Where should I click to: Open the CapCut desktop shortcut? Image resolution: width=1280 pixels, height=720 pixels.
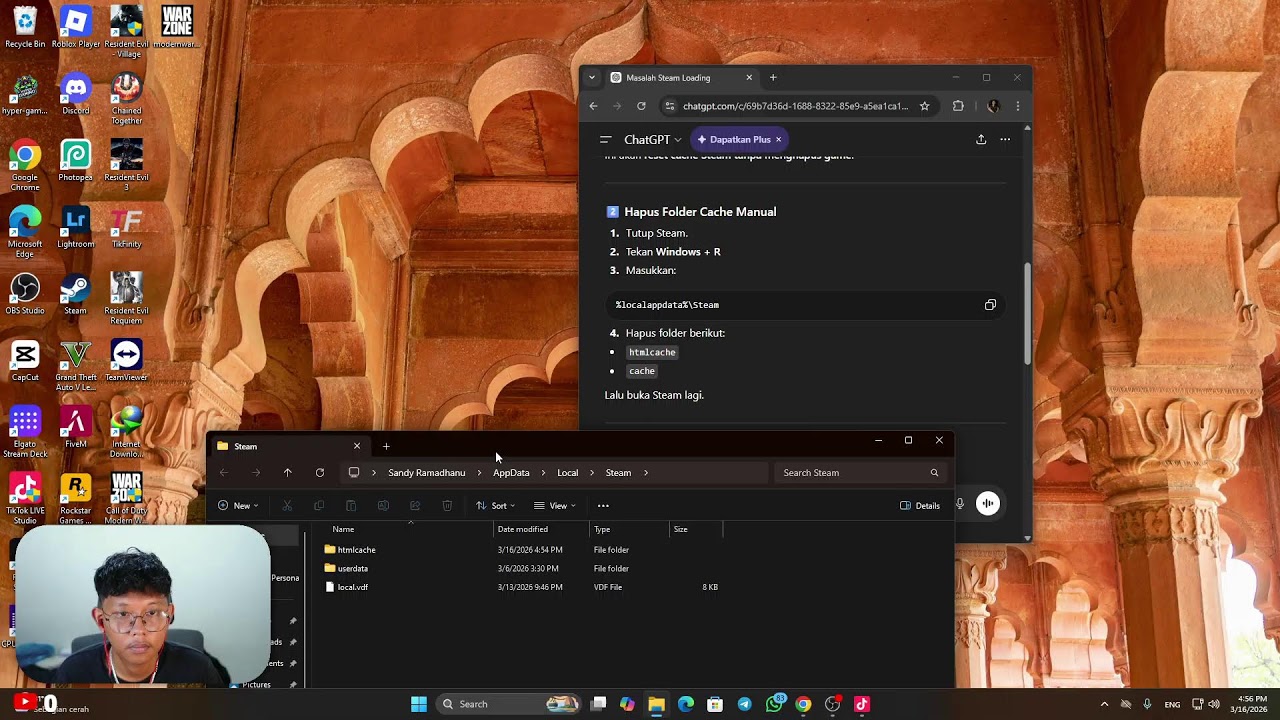pyautogui.click(x=25, y=361)
